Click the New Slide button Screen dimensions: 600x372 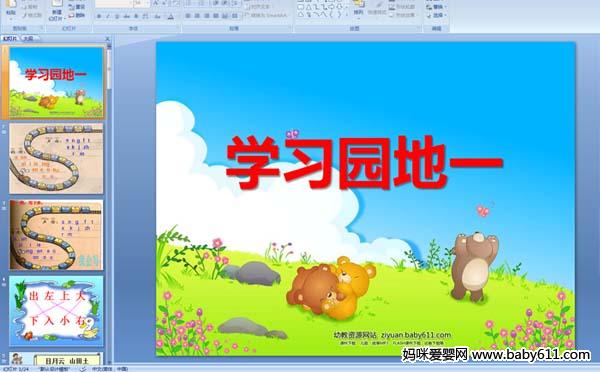pyautogui.click(x=58, y=11)
